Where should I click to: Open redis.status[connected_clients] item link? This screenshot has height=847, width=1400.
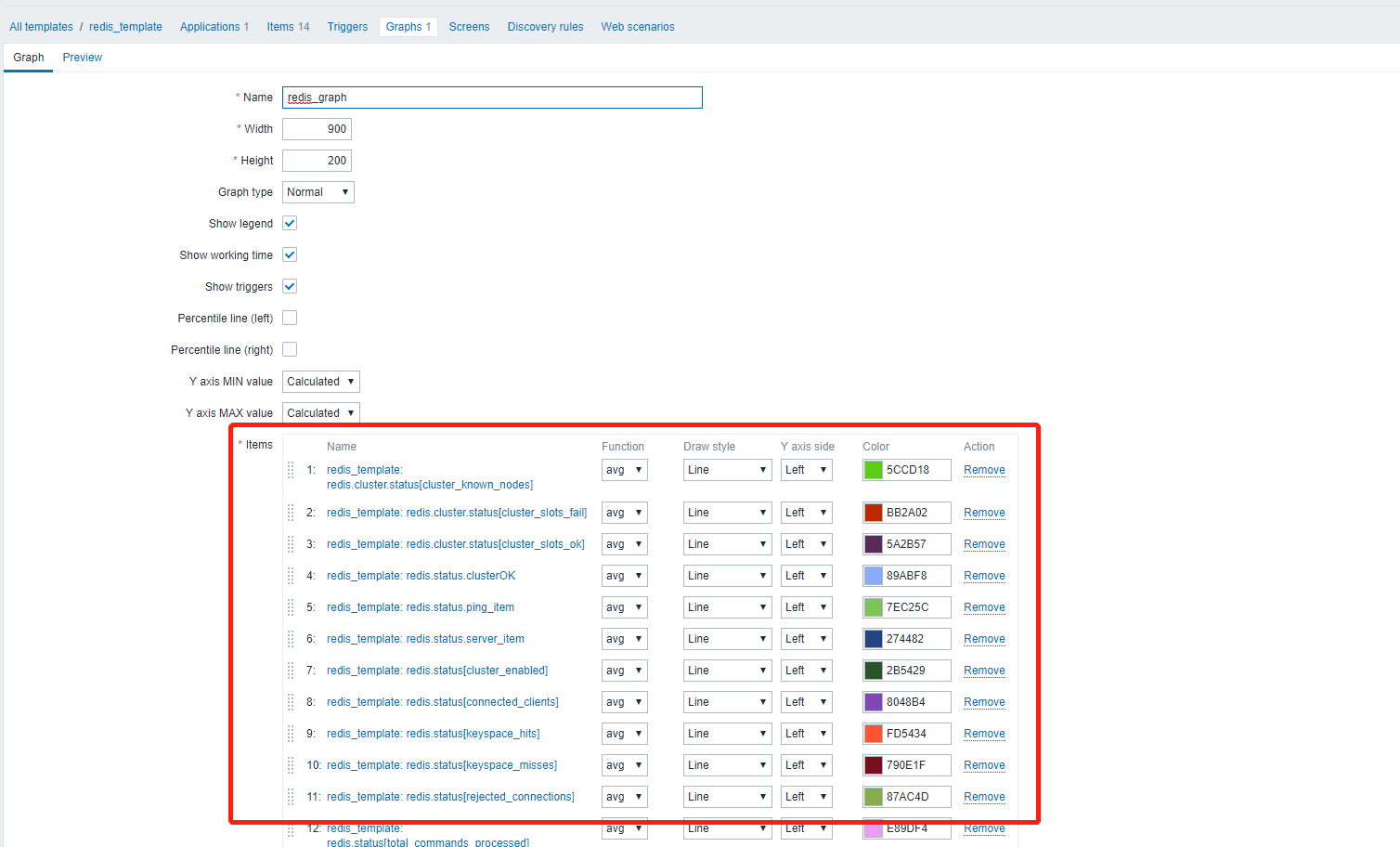coord(443,702)
